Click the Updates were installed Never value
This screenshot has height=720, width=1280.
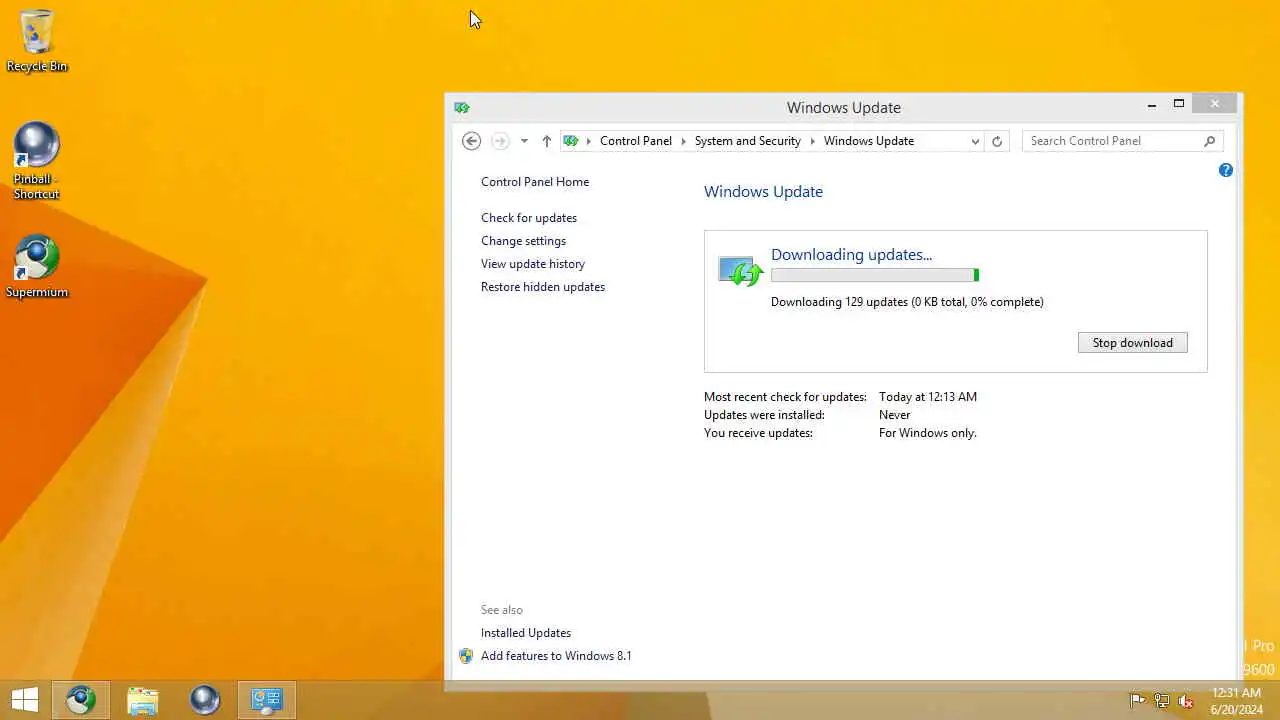click(x=895, y=415)
